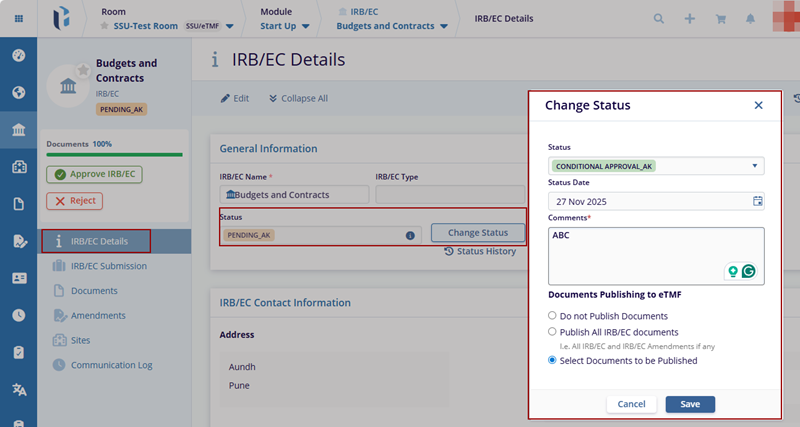The width and height of the screenshot is (800, 427).
Task: Choose Select Documents to be Published
Action: [553, 360]
